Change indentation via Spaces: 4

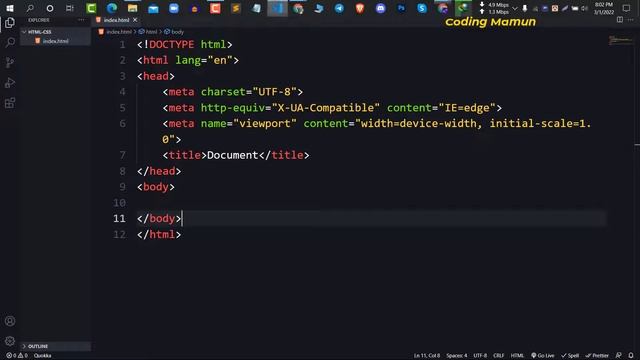(x=456, y=356)
